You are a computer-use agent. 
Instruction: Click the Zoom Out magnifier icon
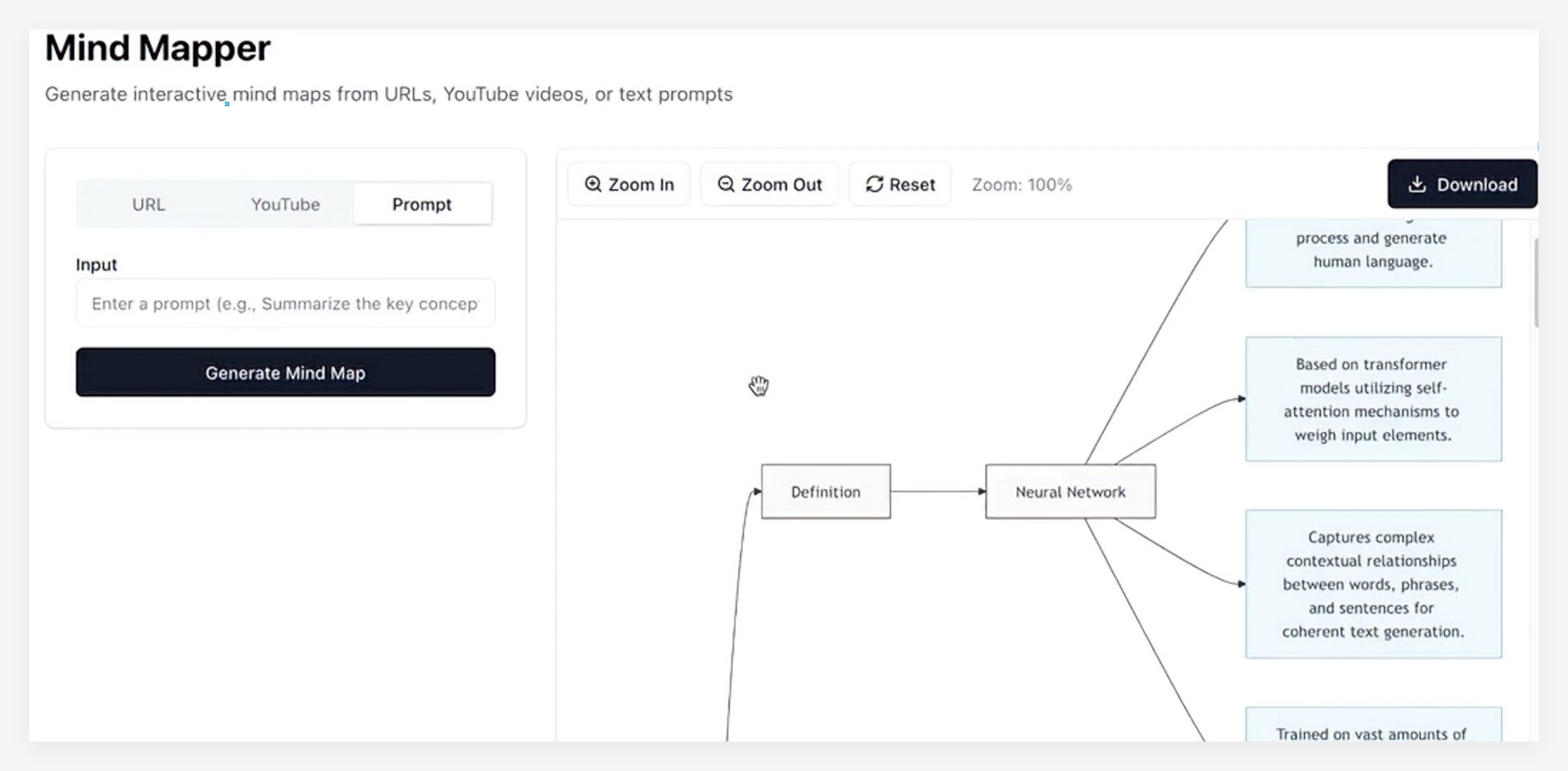726,184
